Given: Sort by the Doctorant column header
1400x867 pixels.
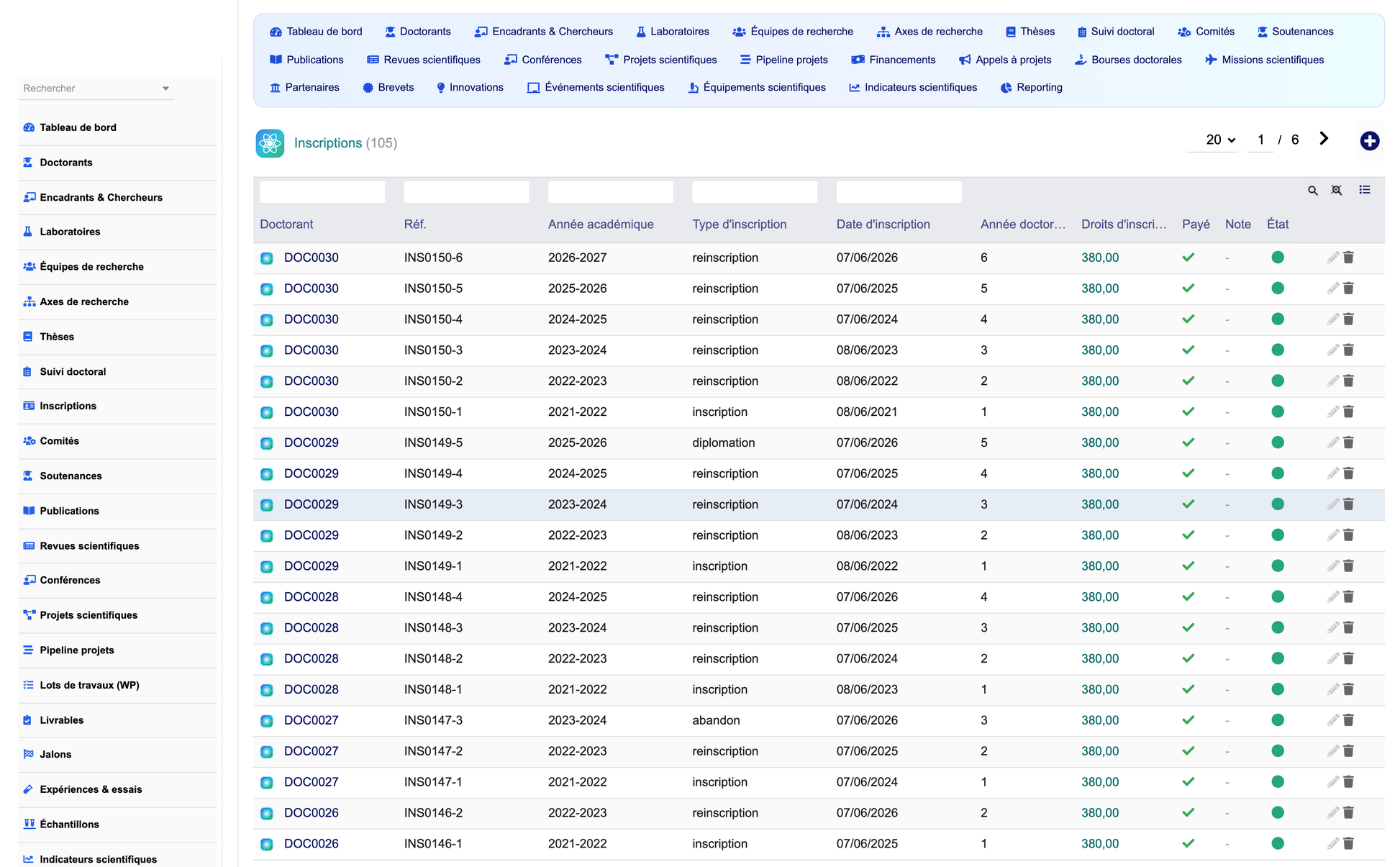Looking at the screenshot, I should [x=286, y=224].
